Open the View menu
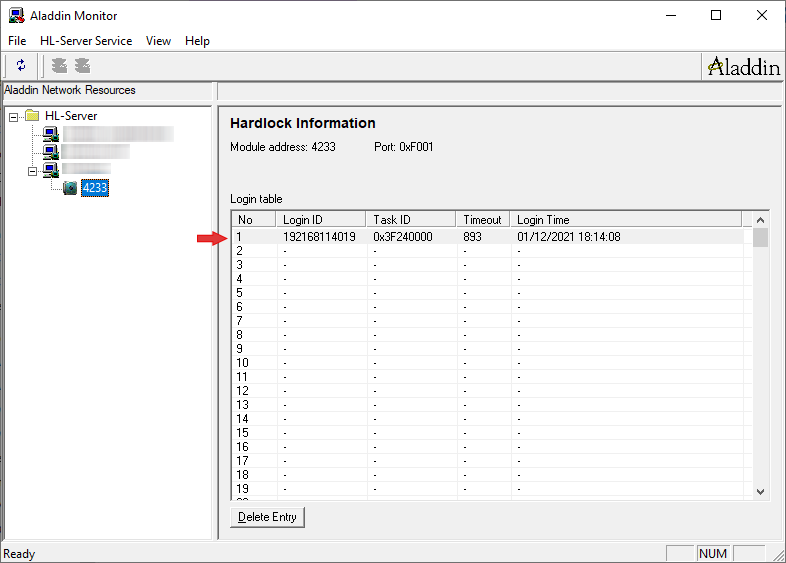Screen dimensions: 786x563 158,41
